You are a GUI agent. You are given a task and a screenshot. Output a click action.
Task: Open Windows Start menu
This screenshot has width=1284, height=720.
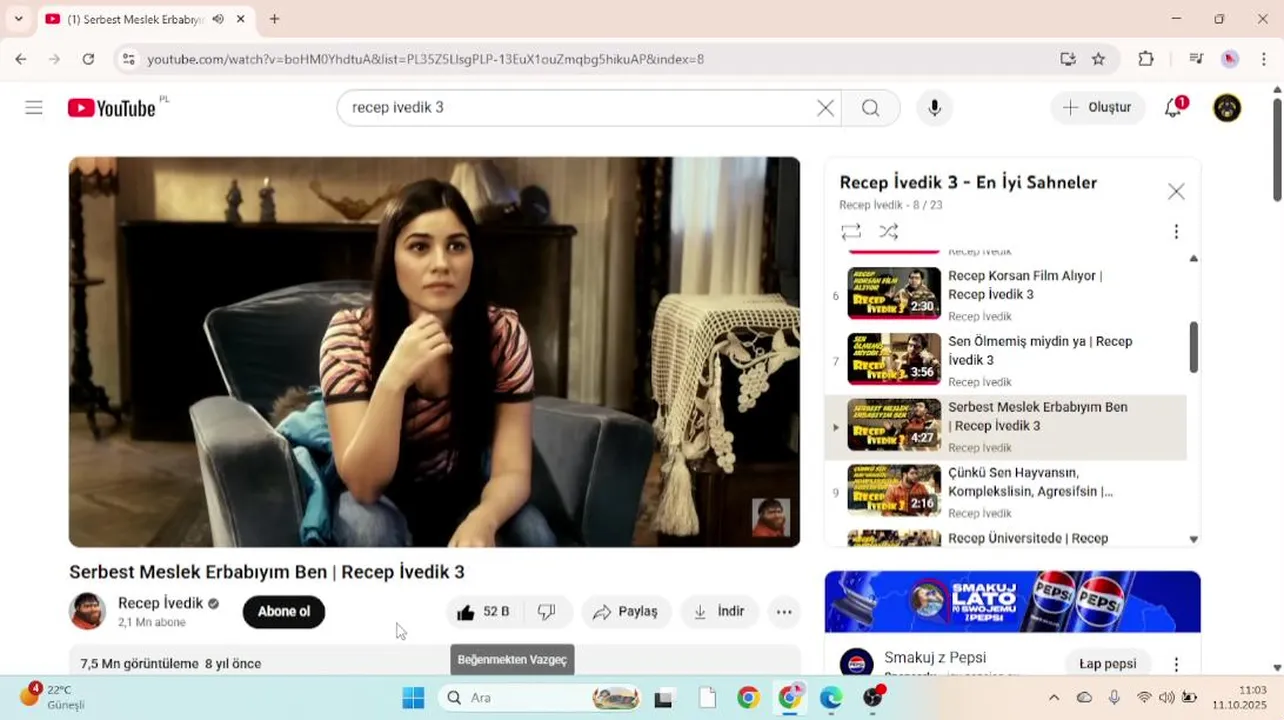413,697
